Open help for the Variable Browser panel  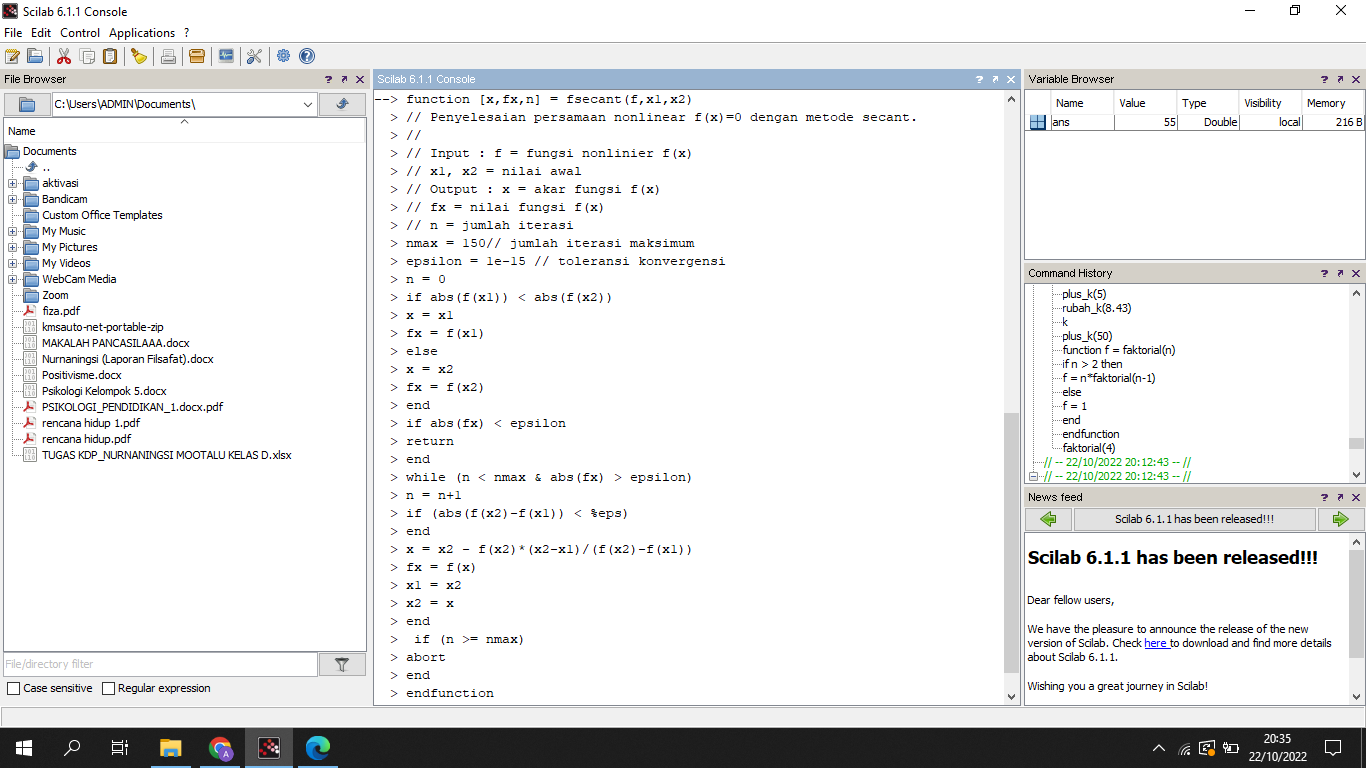click(x=1324, y=79)
